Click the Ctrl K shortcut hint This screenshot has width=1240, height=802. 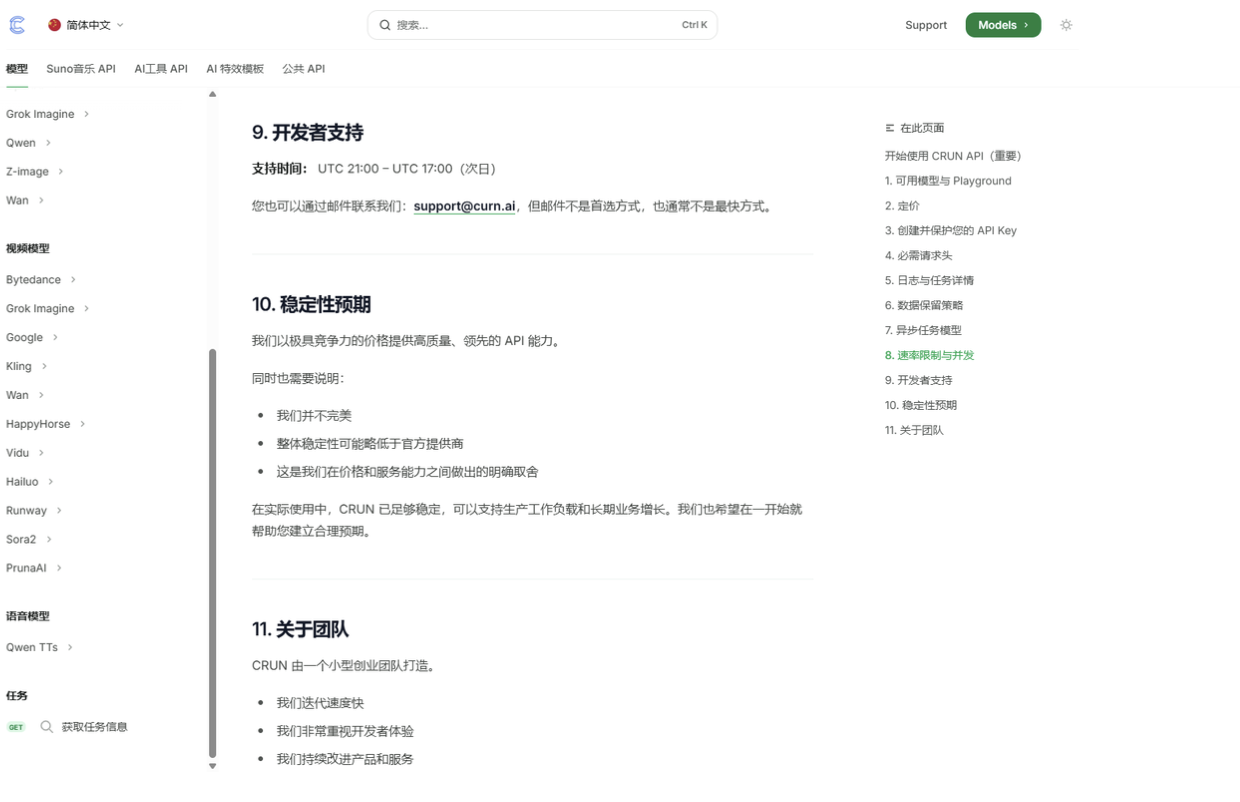tap(694, 25)
